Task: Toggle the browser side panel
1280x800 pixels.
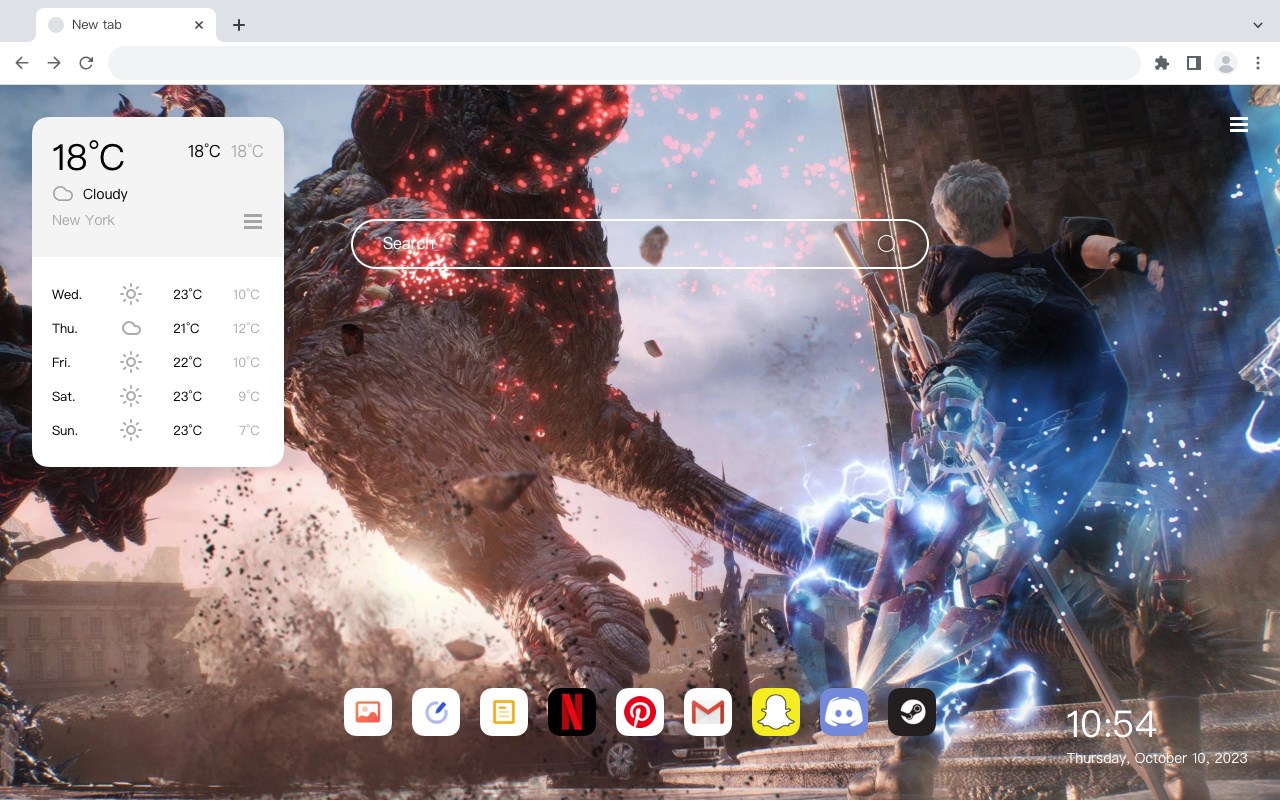Action: click(1193, 63)
